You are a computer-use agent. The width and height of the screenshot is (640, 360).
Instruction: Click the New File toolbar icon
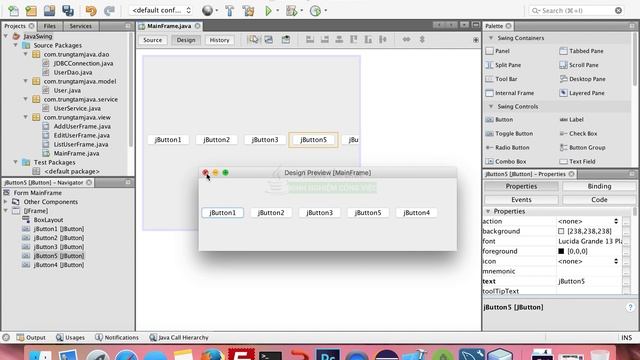point(13,11)
